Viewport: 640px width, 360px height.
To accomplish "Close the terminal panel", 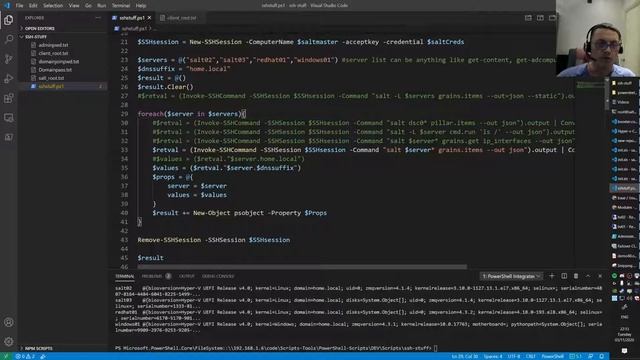I will [600, 276].
